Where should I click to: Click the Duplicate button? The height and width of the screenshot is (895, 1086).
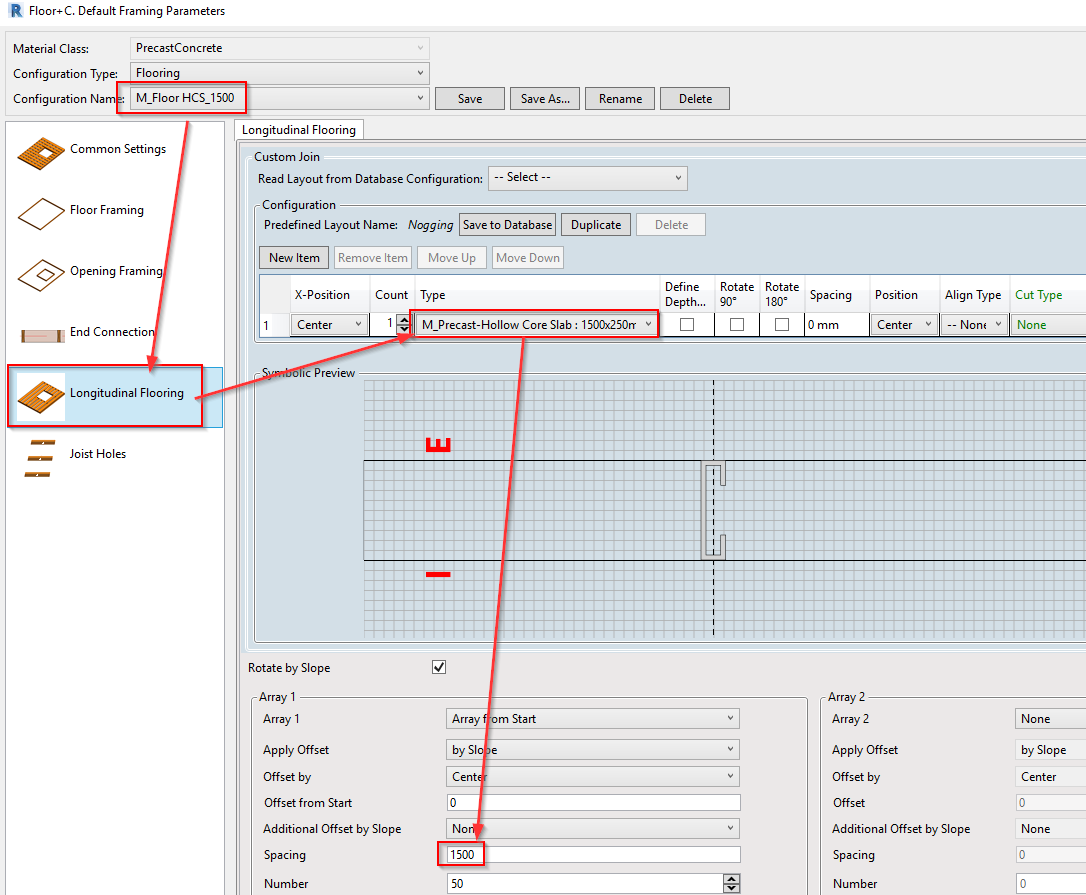596,224
